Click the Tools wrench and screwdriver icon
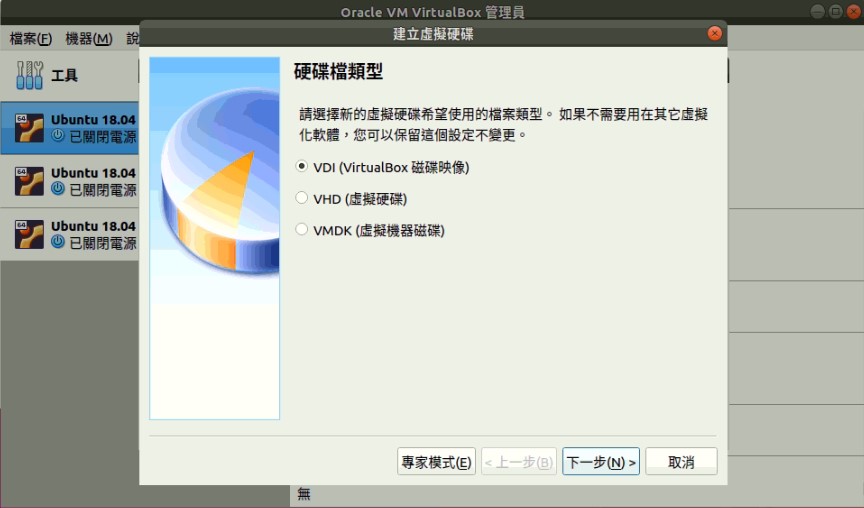Image resolution: width=864 pixels, height=508 pixels. [x=30, y=74]
